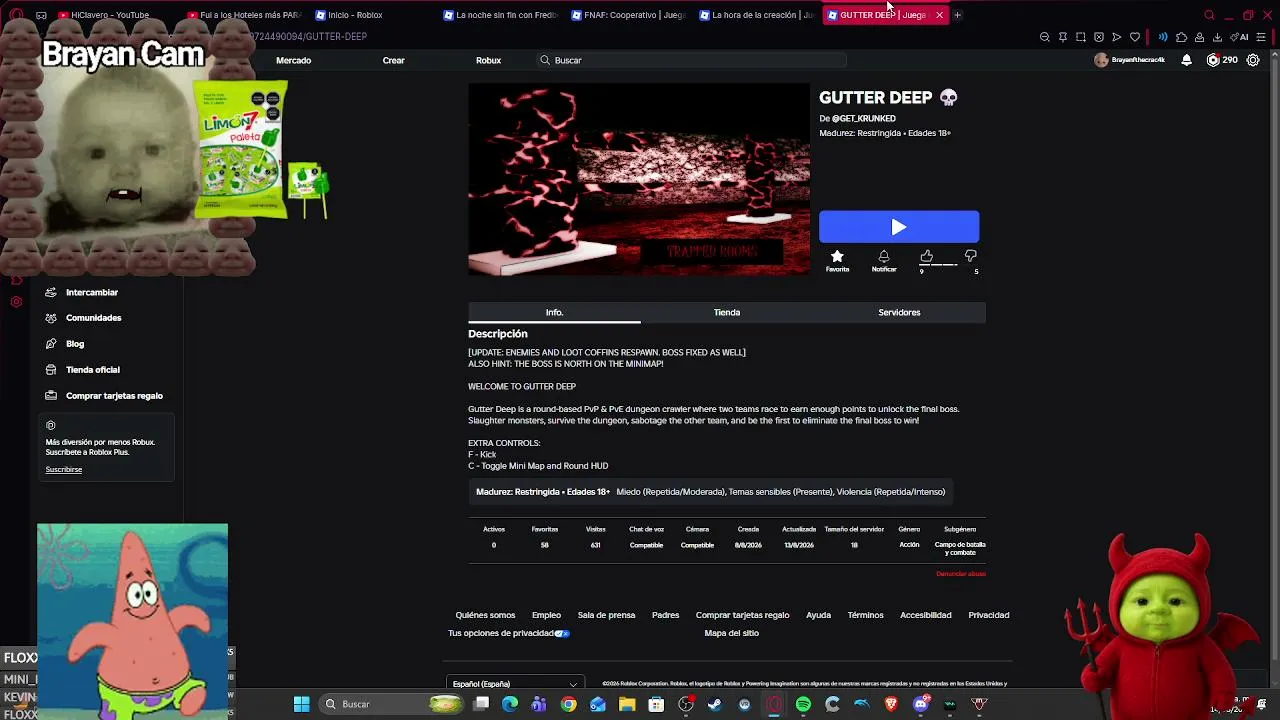Open Intercambiar in the left sidebar
This screenshot has width=1280, height=720.
click(x=92, y=292)
